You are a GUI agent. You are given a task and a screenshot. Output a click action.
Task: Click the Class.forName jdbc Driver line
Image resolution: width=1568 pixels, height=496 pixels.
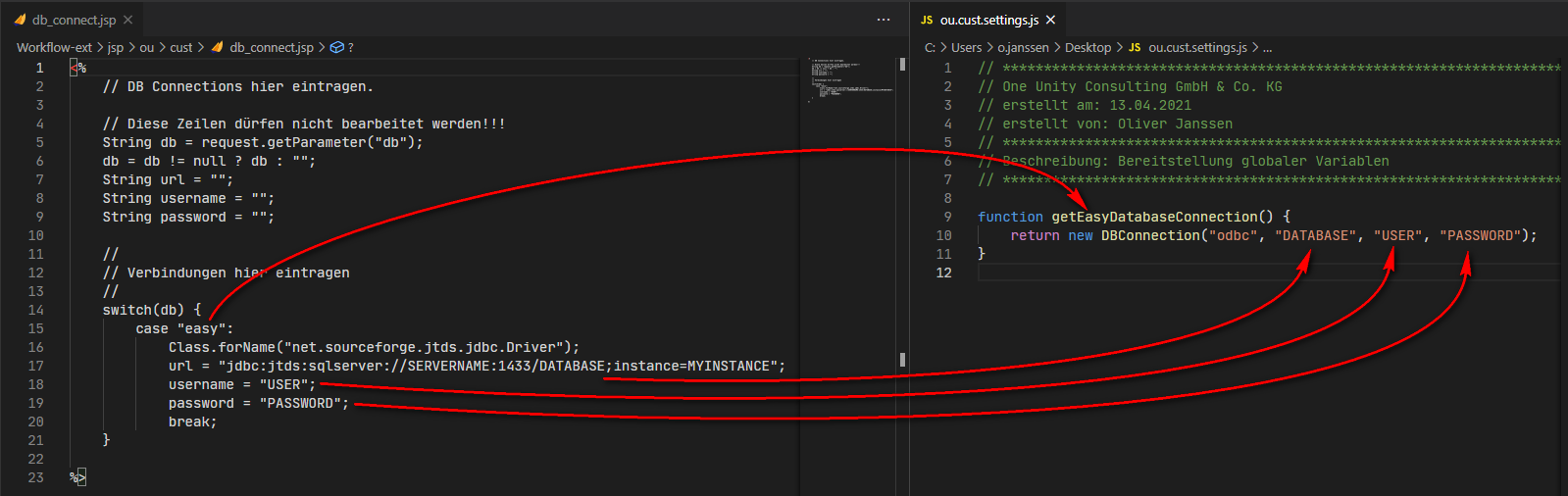pos(374,347)
